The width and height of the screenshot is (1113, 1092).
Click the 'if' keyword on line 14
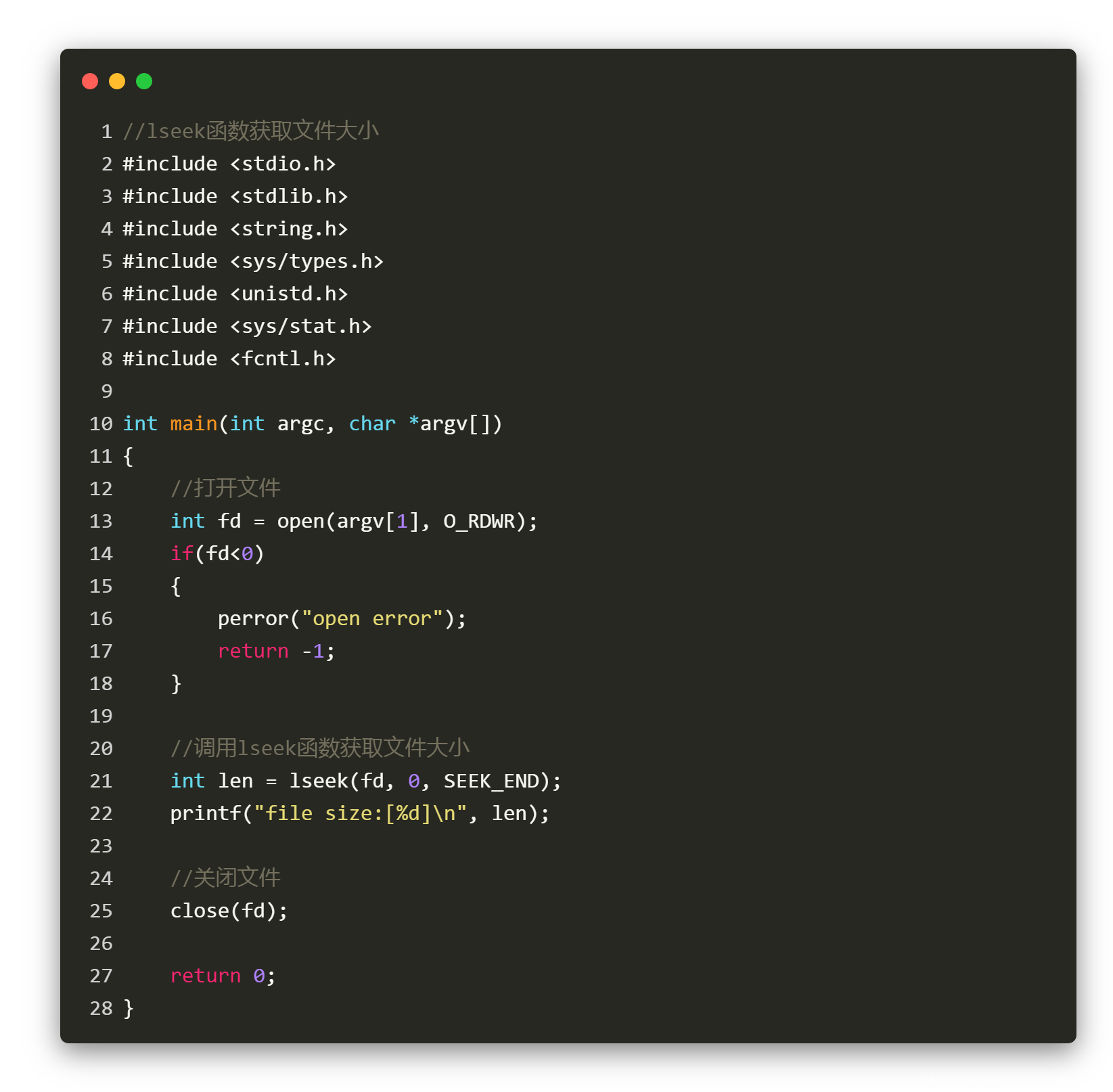pos(182,553)
